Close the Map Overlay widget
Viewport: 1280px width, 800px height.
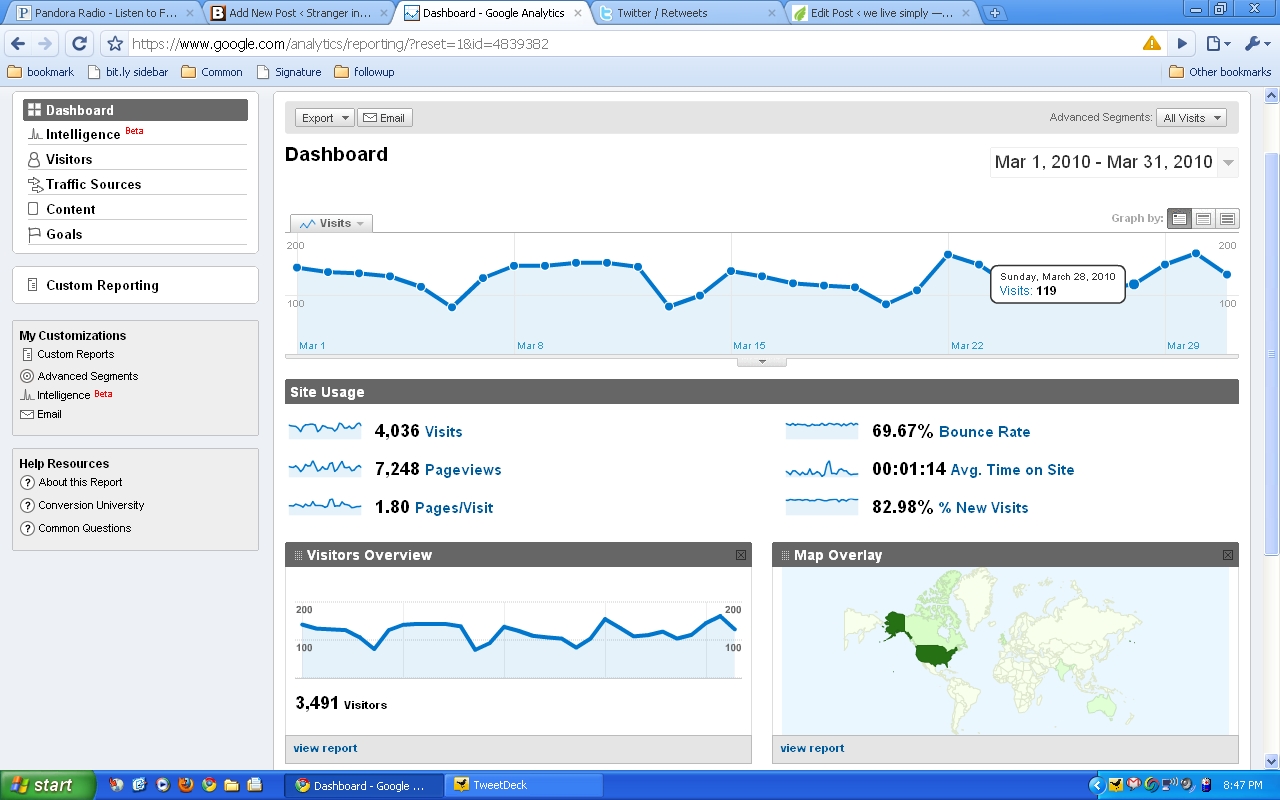[1228, 555]
